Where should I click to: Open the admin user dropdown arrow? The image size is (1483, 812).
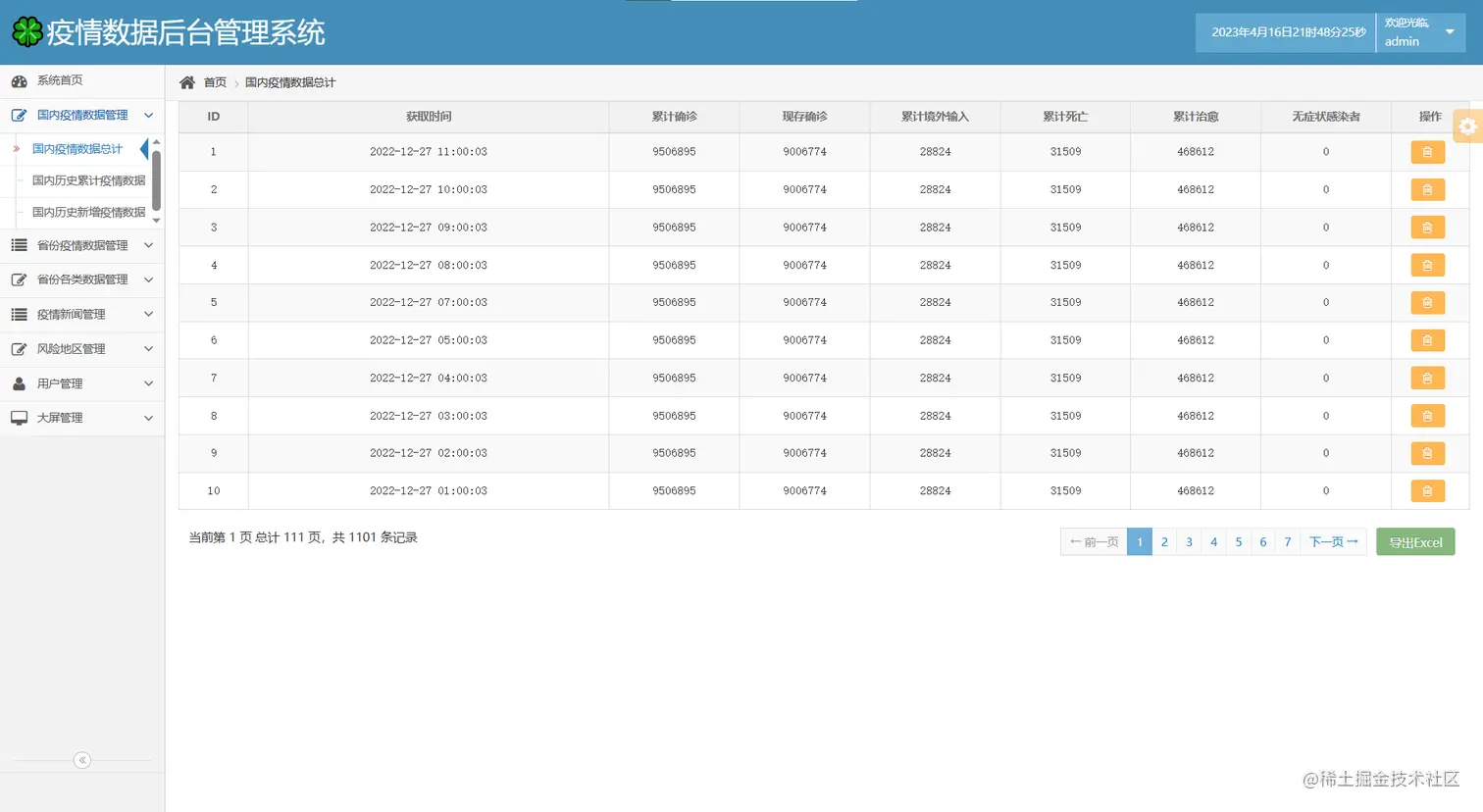(1450, 32)
